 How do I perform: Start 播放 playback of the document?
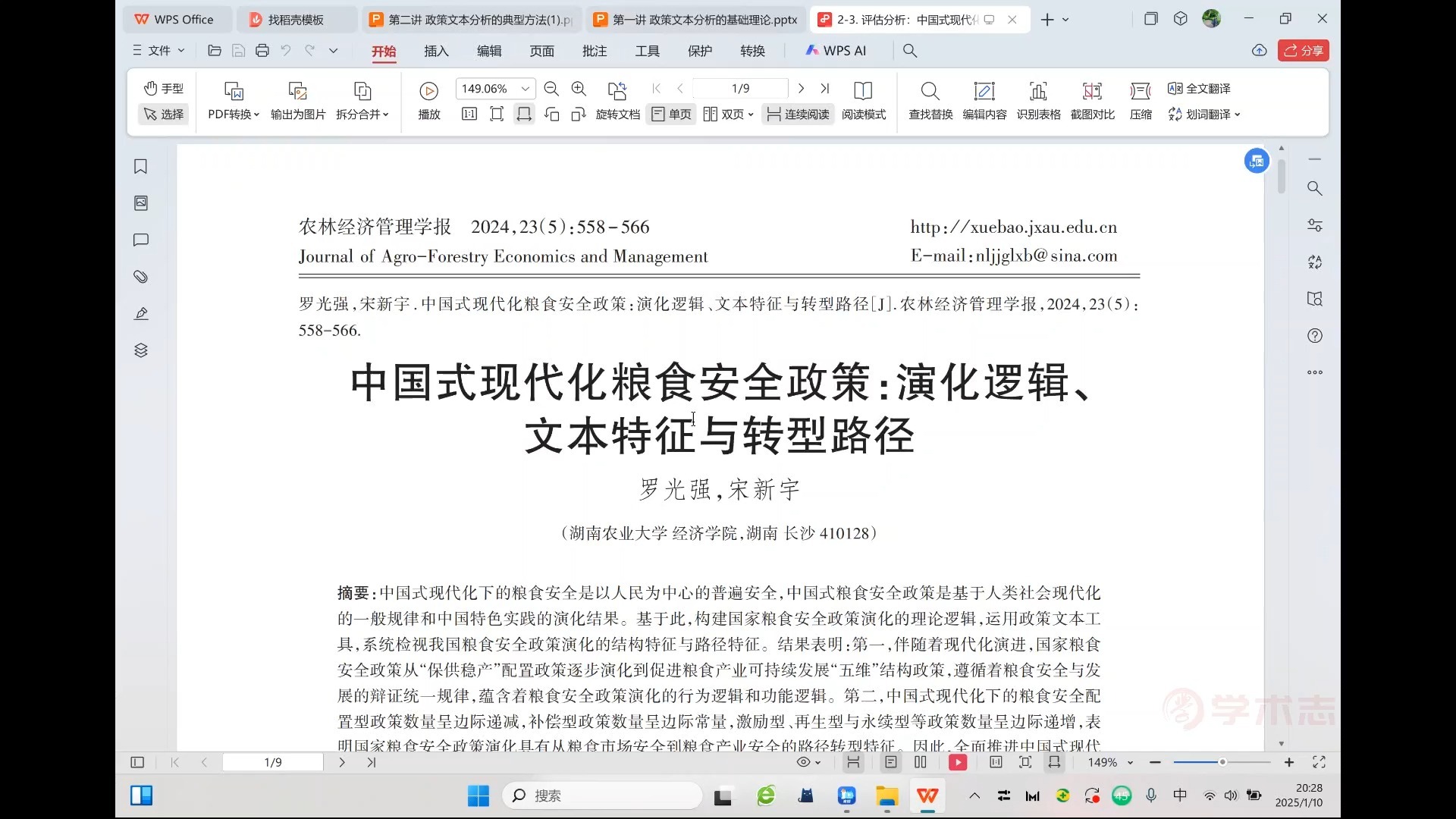pyautogui.click(x=428, y=101)
